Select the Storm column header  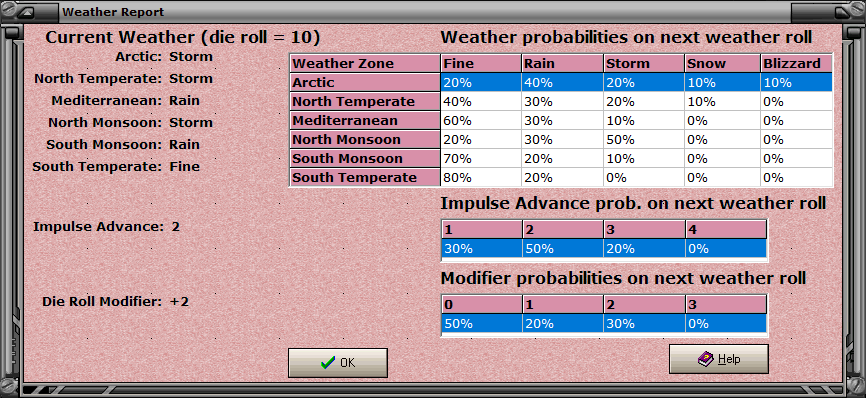pos(644,63)
